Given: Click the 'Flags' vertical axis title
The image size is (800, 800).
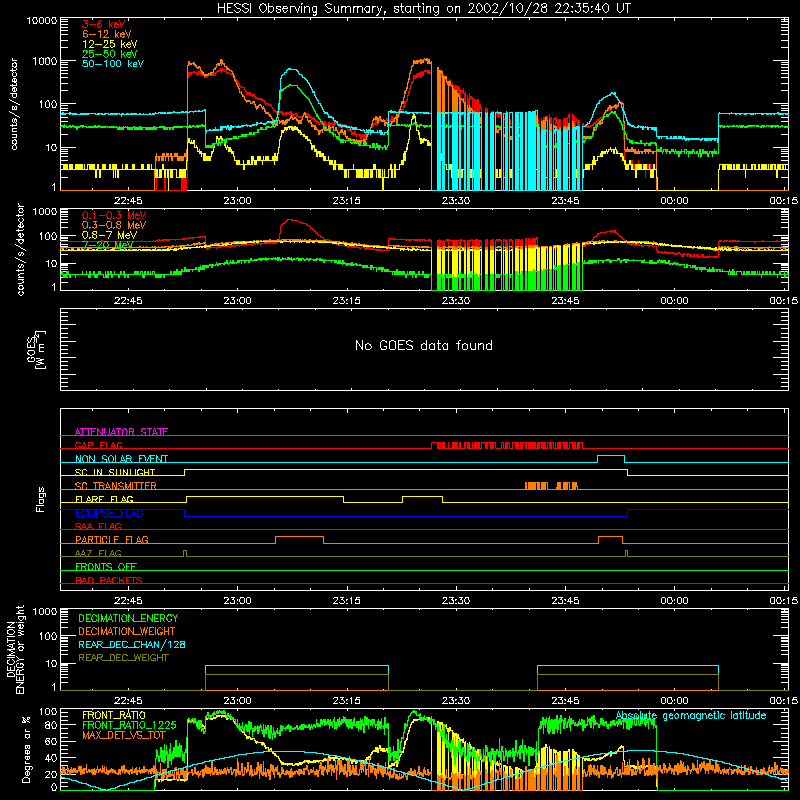Looking at the screenshot, I should (40, 499).
